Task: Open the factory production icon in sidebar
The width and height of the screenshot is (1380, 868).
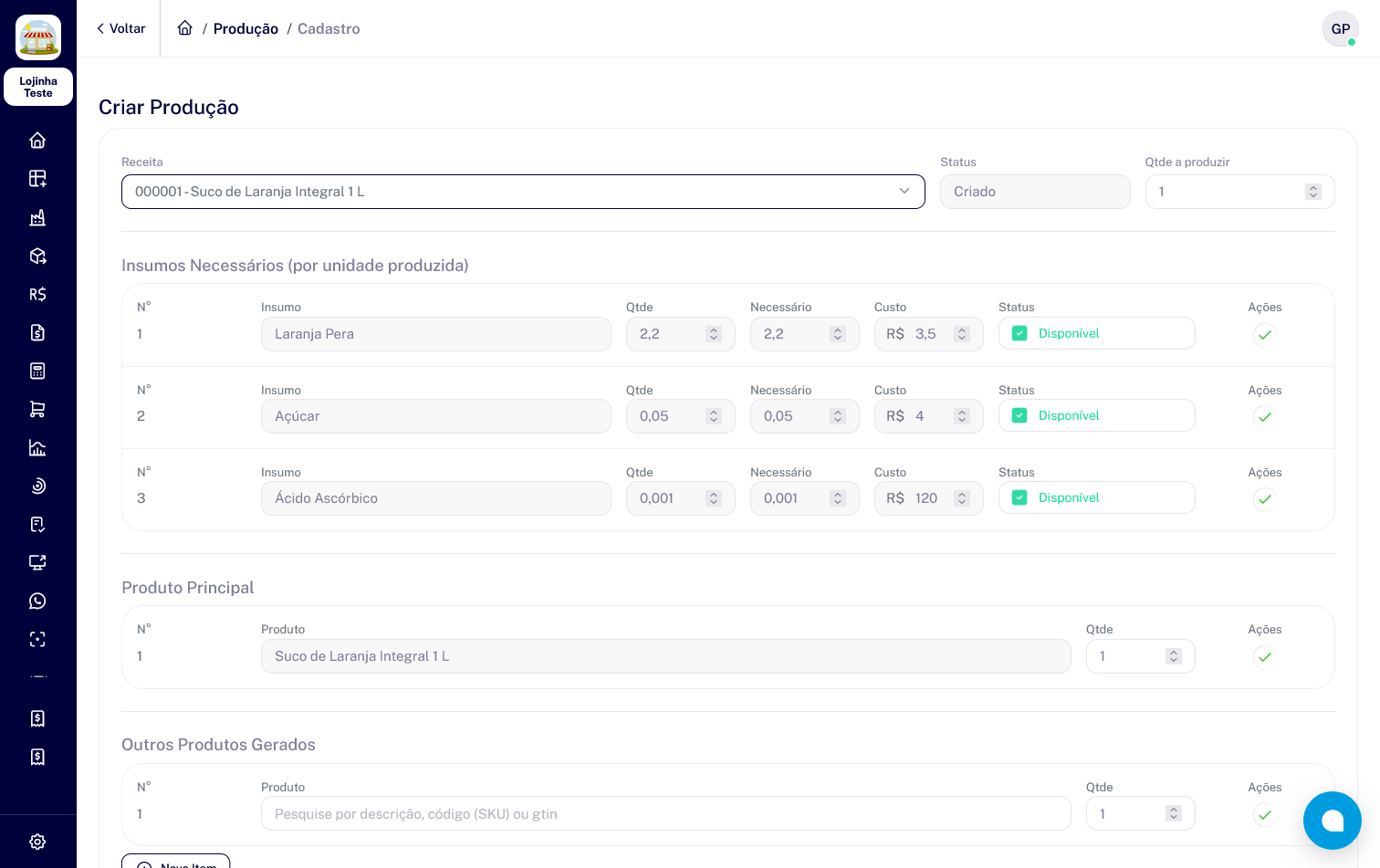Action: [37, 217]
